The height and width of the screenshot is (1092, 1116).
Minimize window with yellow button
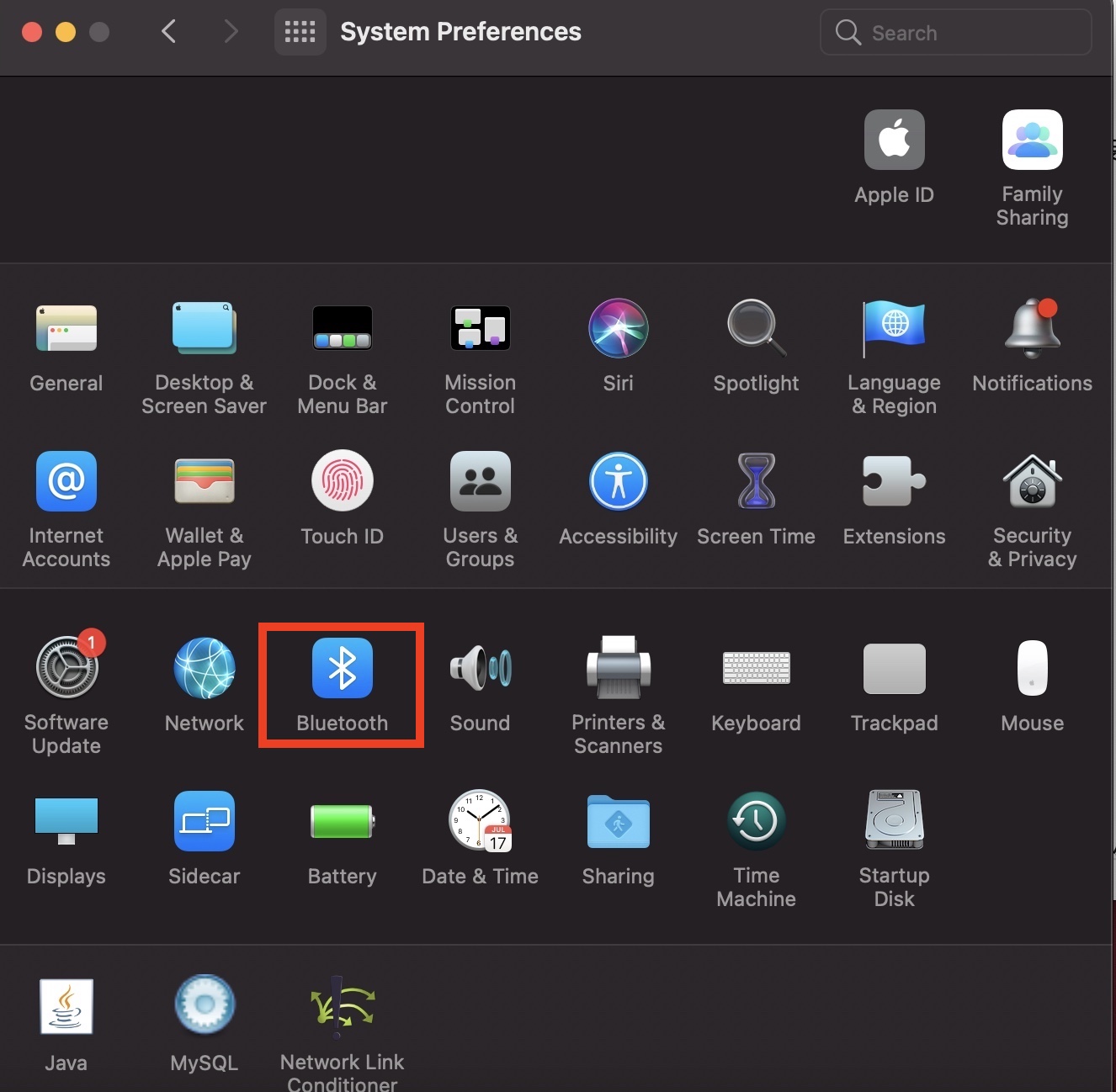click(x=66, y=32)
